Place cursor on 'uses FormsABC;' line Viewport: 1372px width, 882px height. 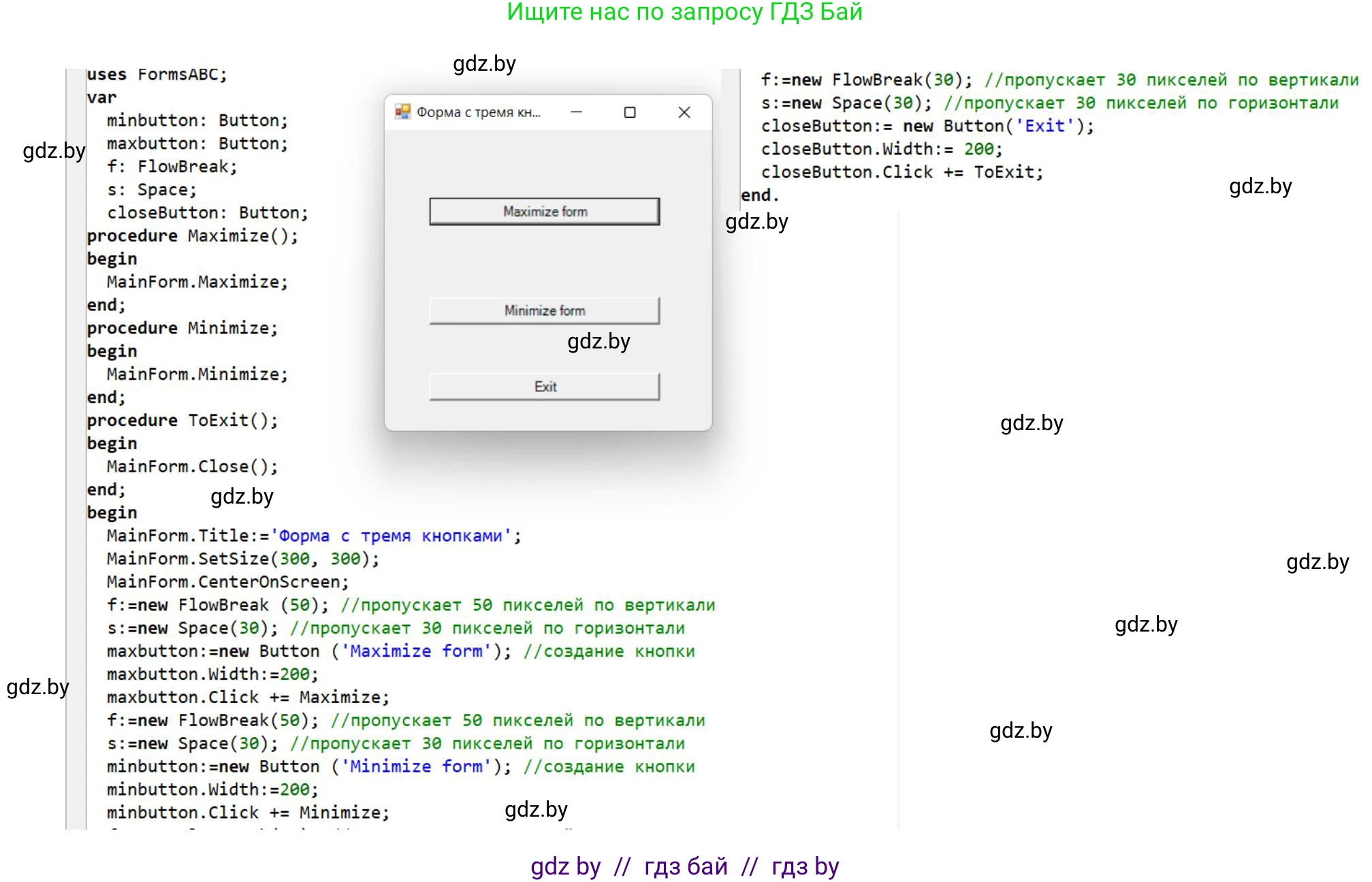(157, 74)
